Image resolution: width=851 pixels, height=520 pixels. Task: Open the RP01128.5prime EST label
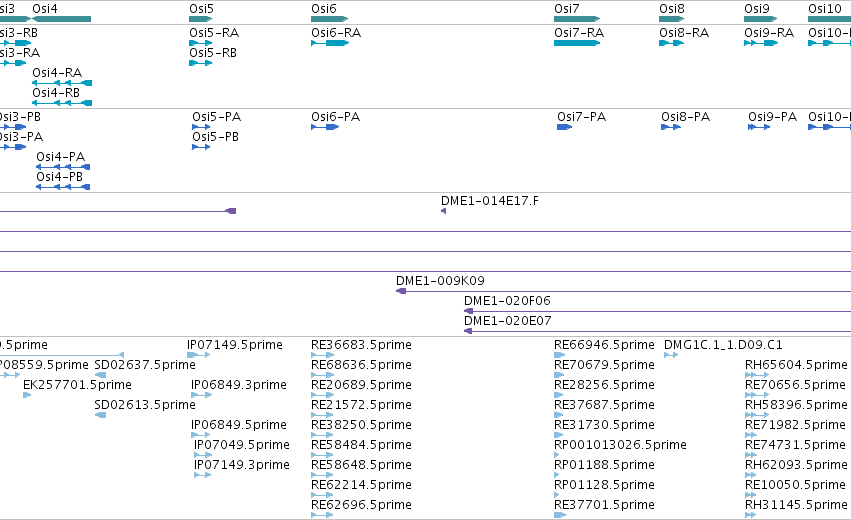[x=604, y=485]
